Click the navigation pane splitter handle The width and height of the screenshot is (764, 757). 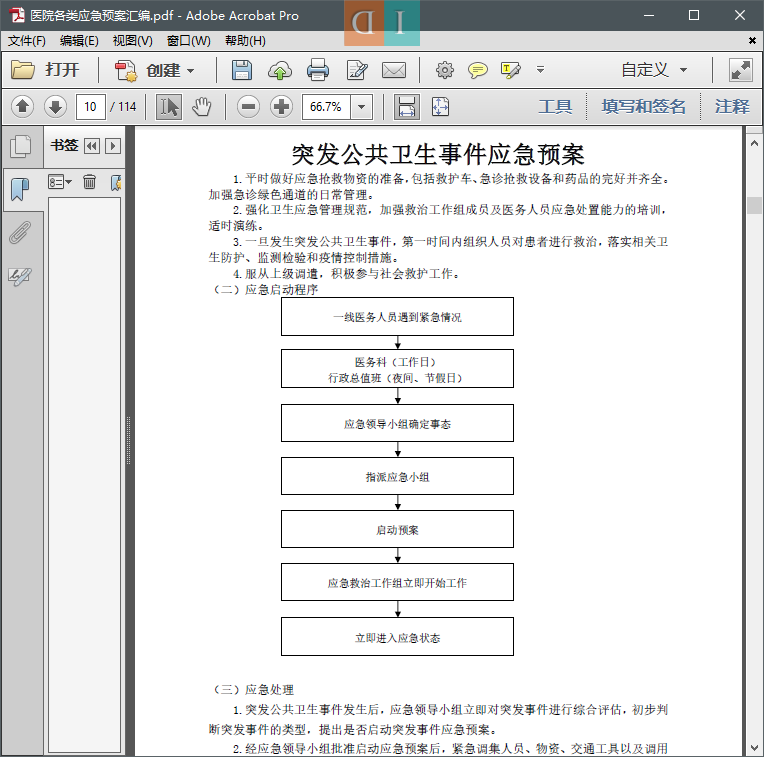[129, 440]
